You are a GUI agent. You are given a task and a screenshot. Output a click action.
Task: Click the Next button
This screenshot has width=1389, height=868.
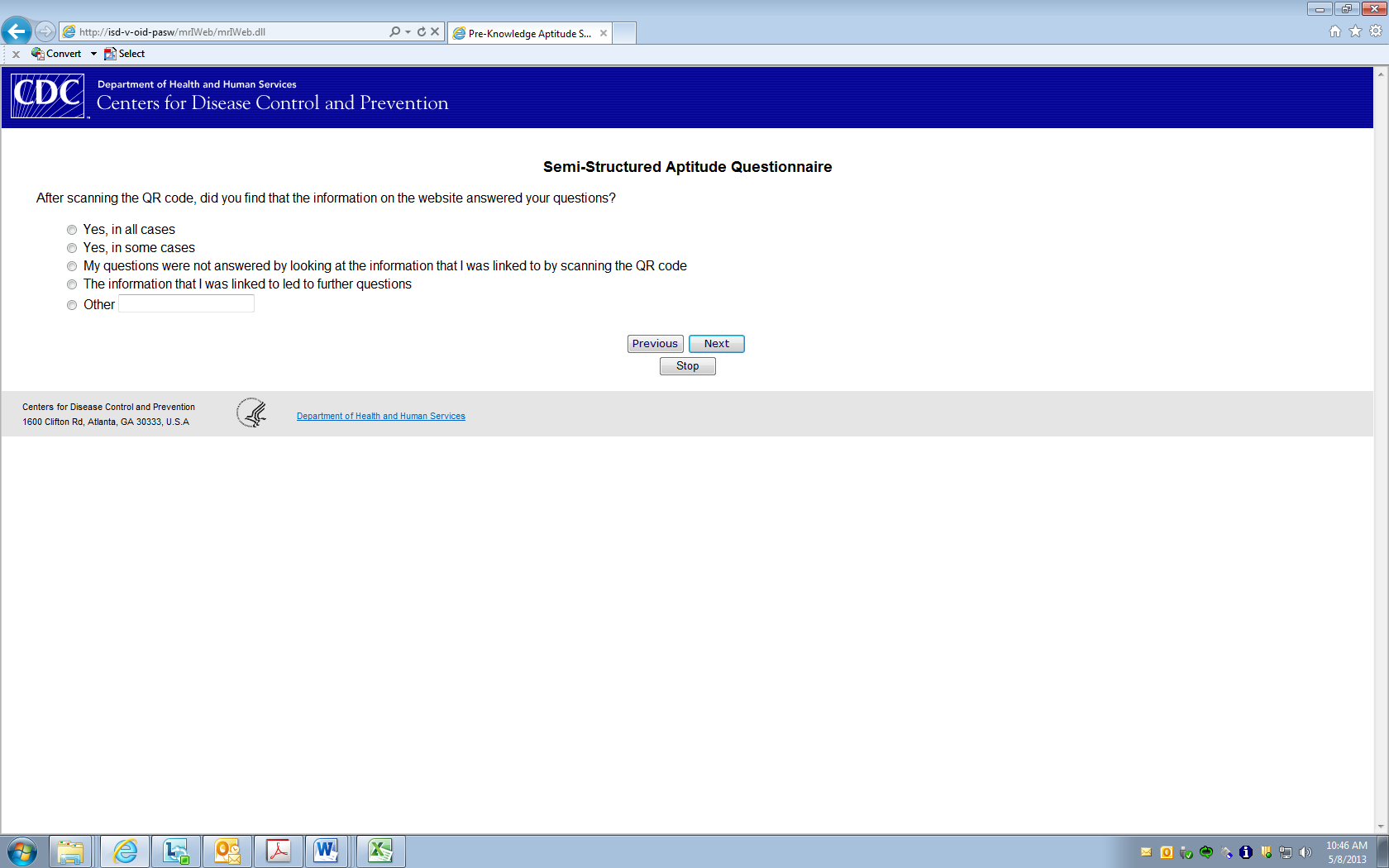717,344
